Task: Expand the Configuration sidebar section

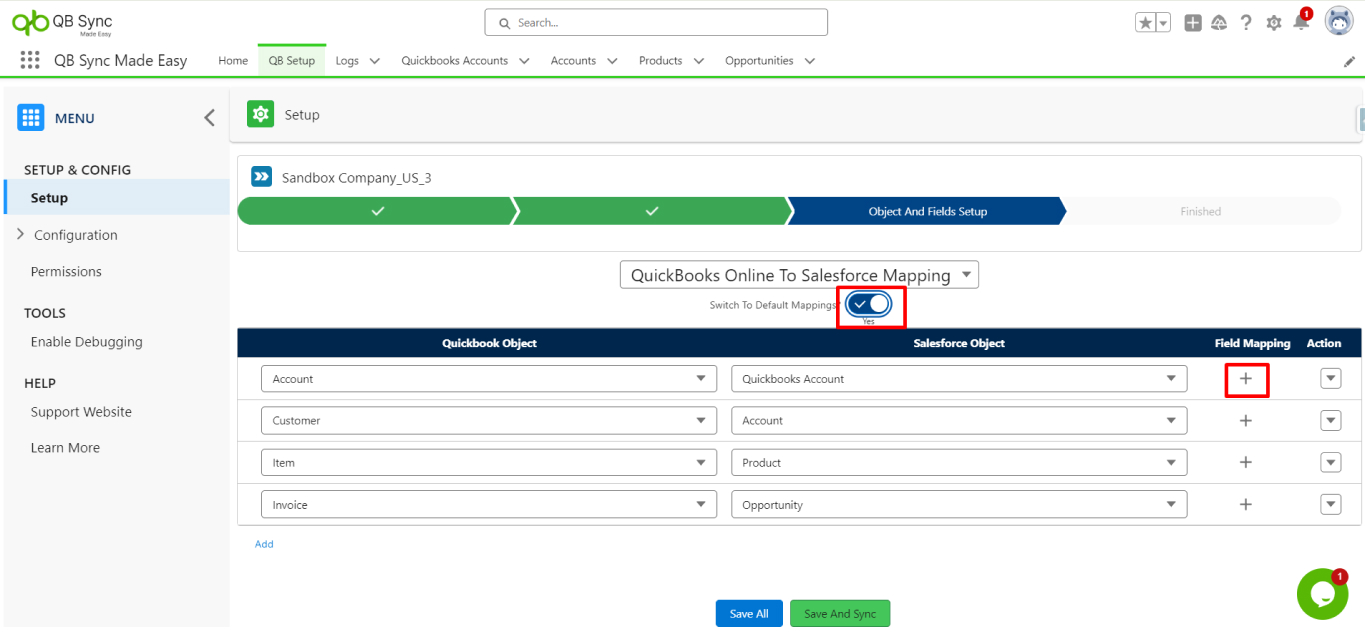Action: 21,235
